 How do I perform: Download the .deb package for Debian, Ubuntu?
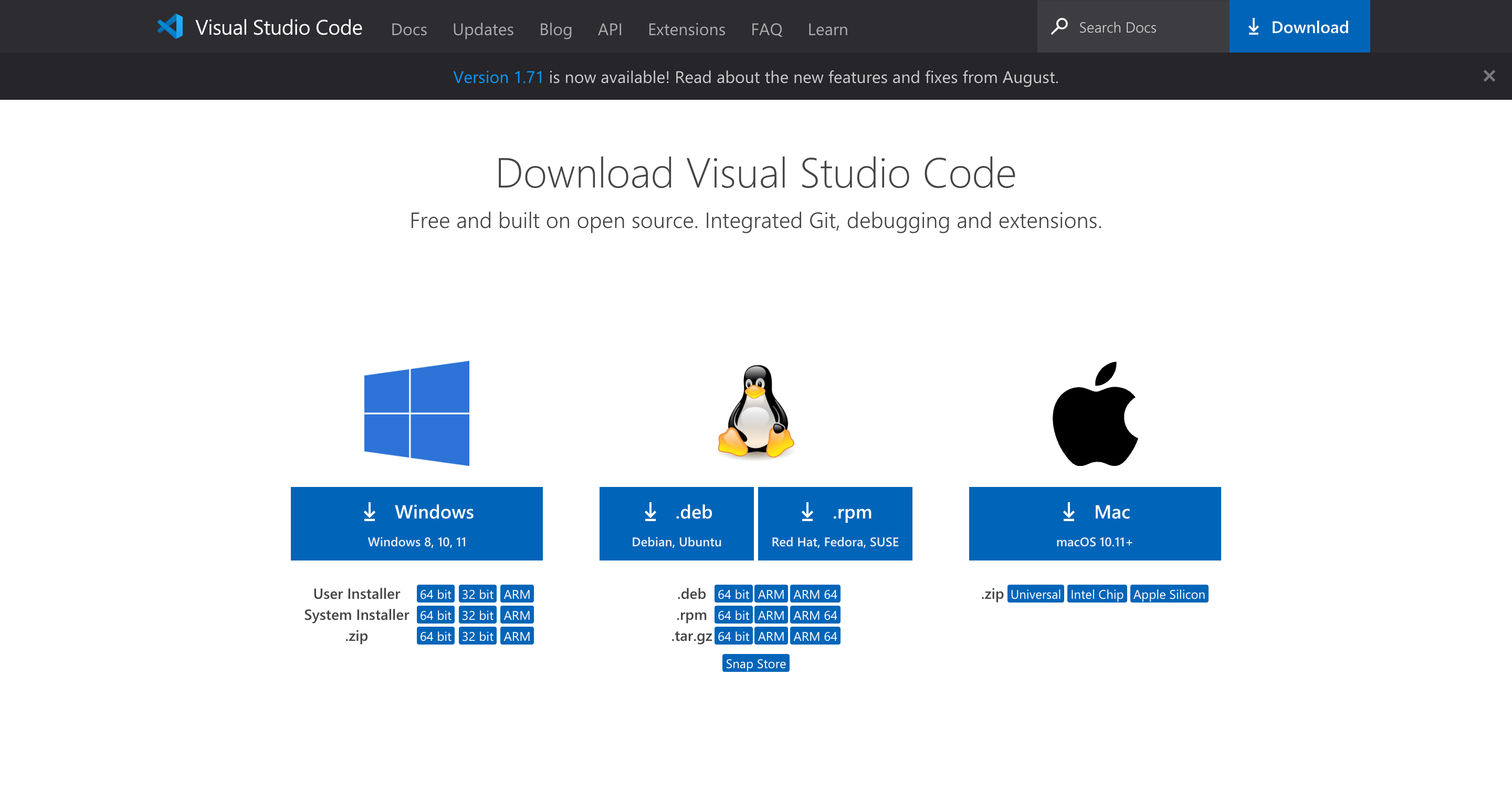click(x=676, y=523)
